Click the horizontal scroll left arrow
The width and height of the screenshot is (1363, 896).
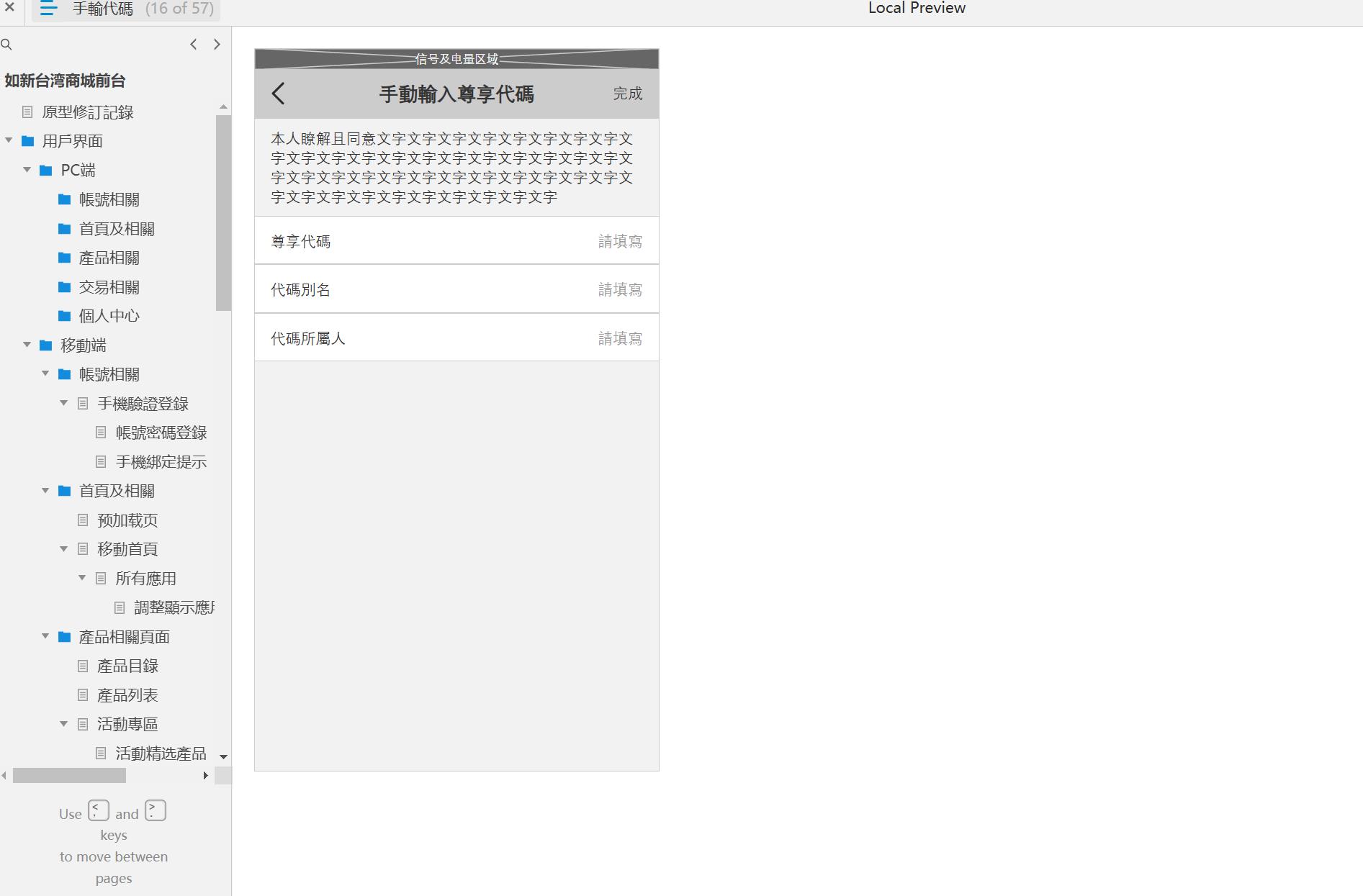(x=4, y=775)
